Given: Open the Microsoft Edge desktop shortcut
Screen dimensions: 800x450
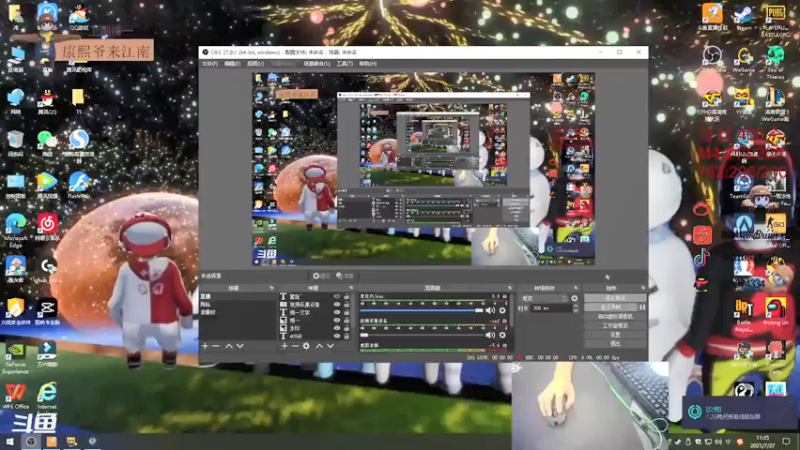Looking at the screenshot, I should 15,231.
